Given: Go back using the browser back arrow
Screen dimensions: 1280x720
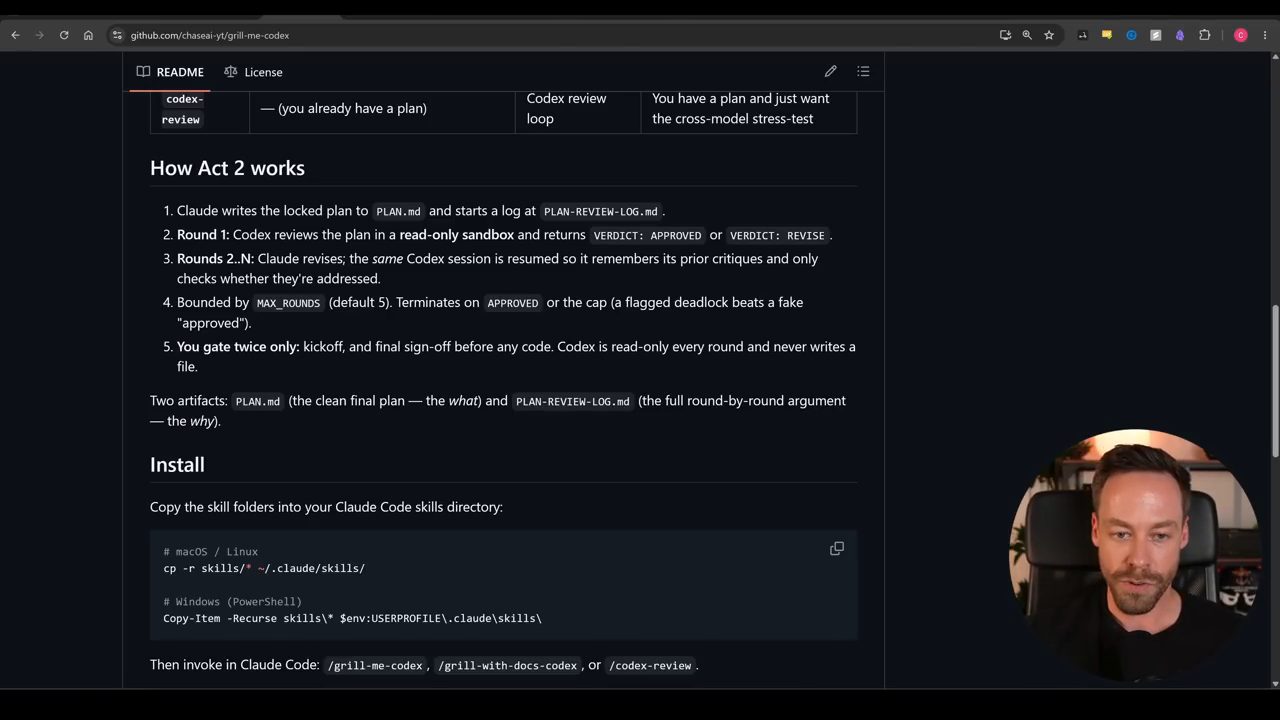Looking at the screenshot, I should (15, 35).
